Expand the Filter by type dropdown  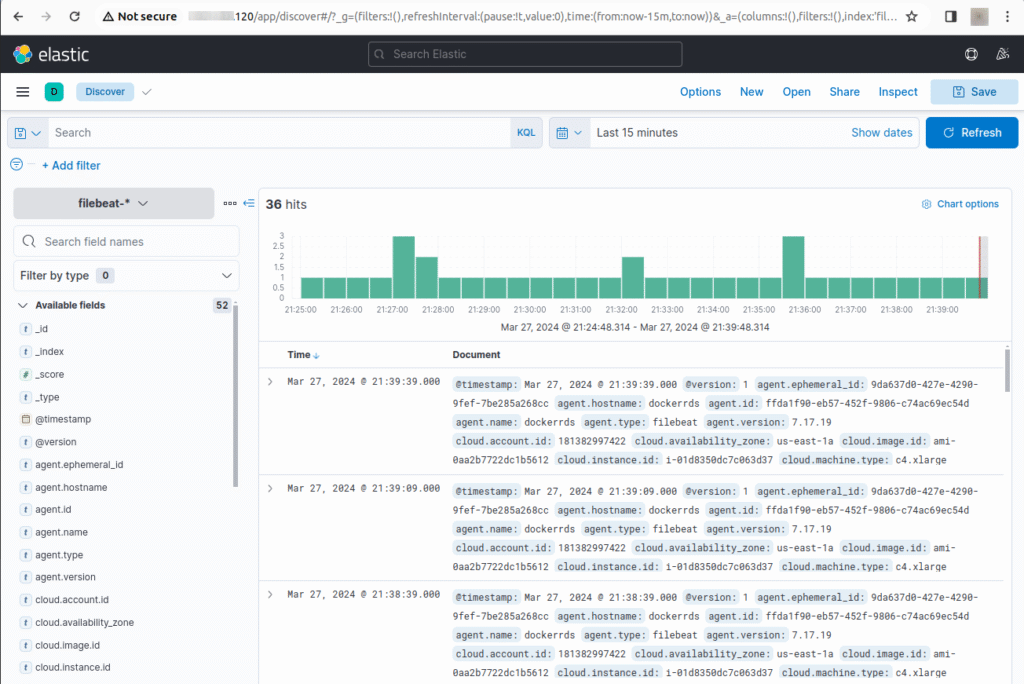click(x=126, y=276)
